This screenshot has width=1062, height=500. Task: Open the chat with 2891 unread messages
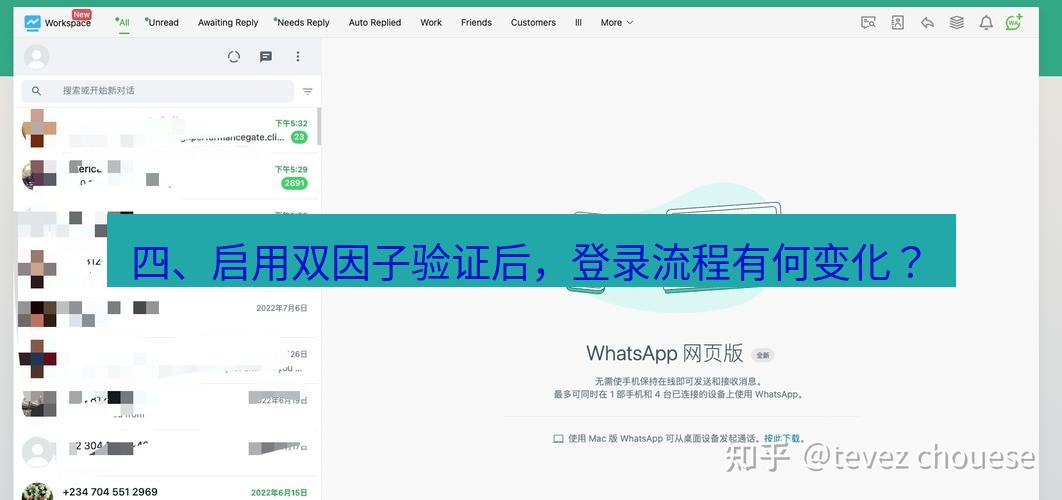coord(165,176)
